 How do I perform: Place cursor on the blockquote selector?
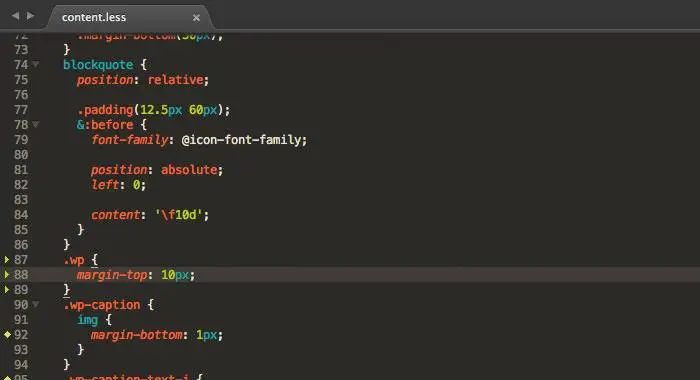coord(98,65)
